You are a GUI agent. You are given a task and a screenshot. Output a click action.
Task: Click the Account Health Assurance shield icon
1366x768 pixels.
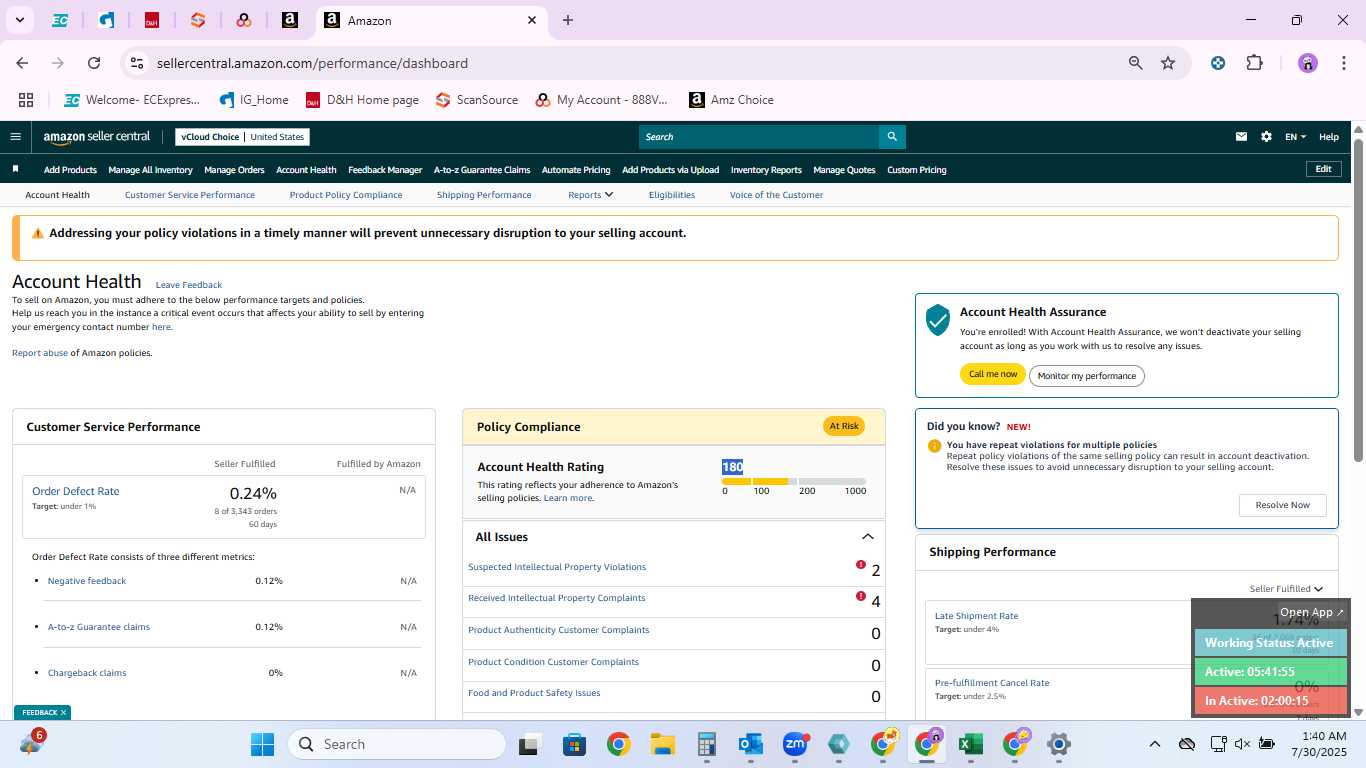[937, 320]
